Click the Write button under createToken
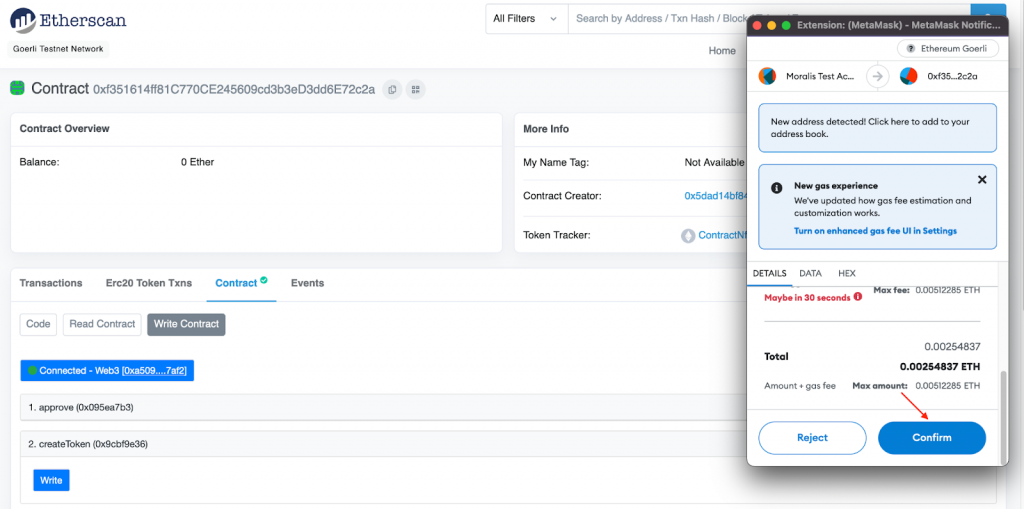Viewport: 1024px width, 509px height. [52, 480]
